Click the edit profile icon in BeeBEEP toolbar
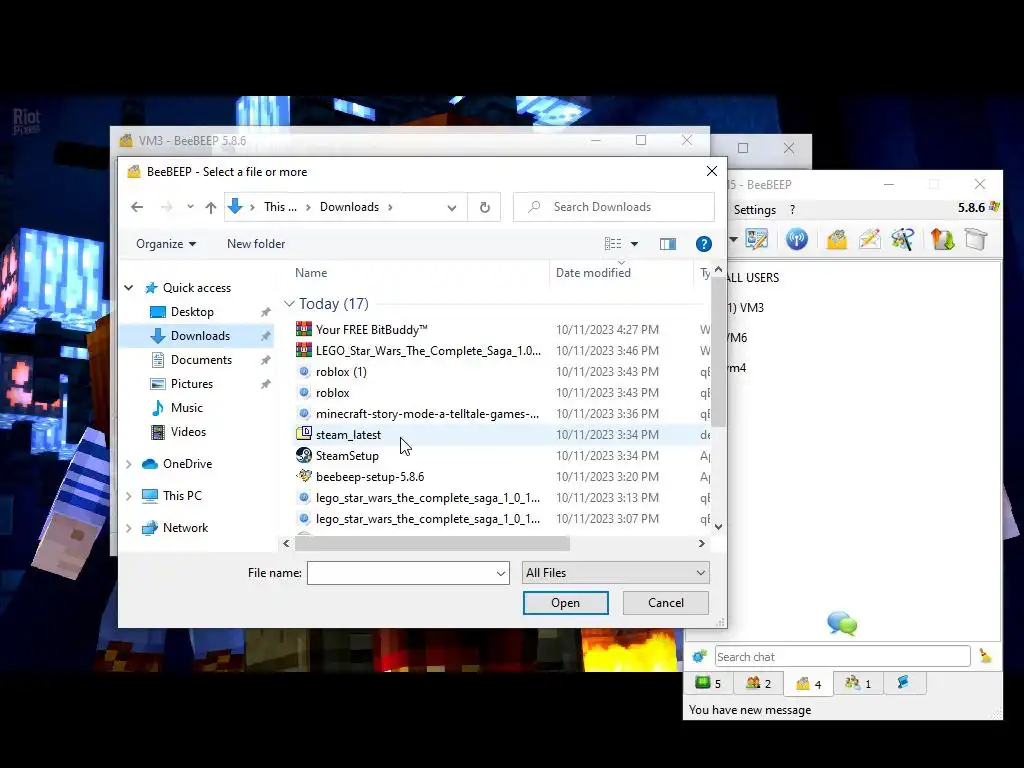The image size is (1024, 768). pos(757,239)
